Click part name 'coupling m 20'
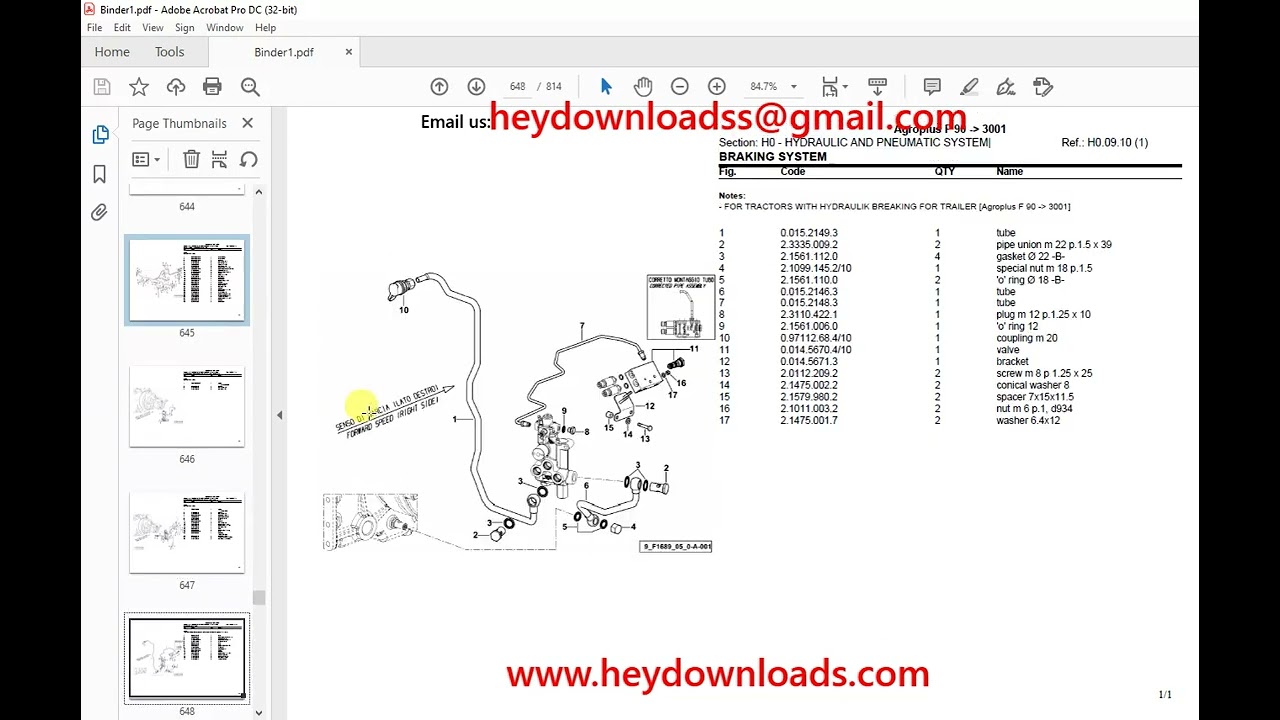This screenshot has width=1280, height=720. tap(1026, 338)
